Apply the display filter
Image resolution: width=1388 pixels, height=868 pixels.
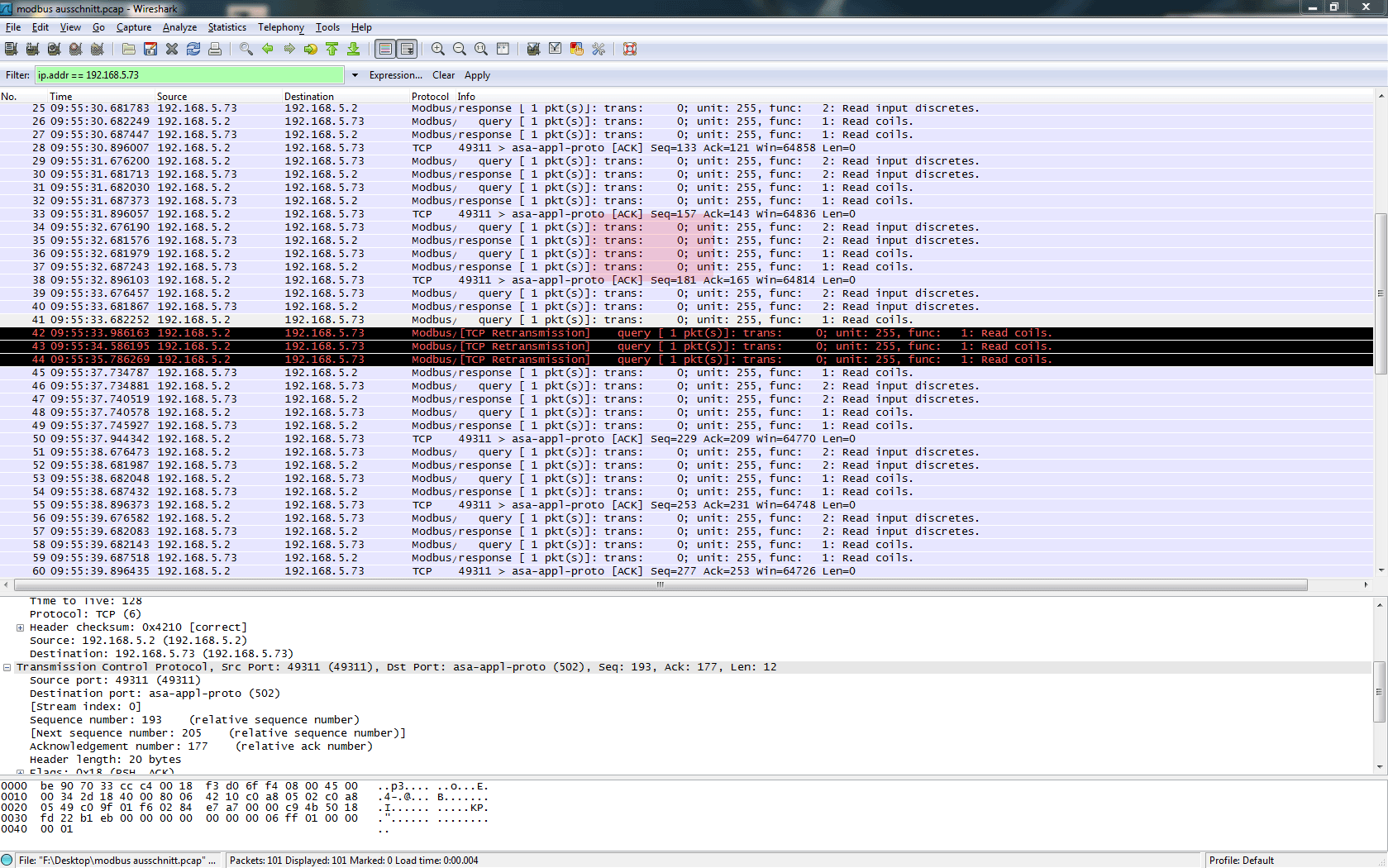point(477,75)
